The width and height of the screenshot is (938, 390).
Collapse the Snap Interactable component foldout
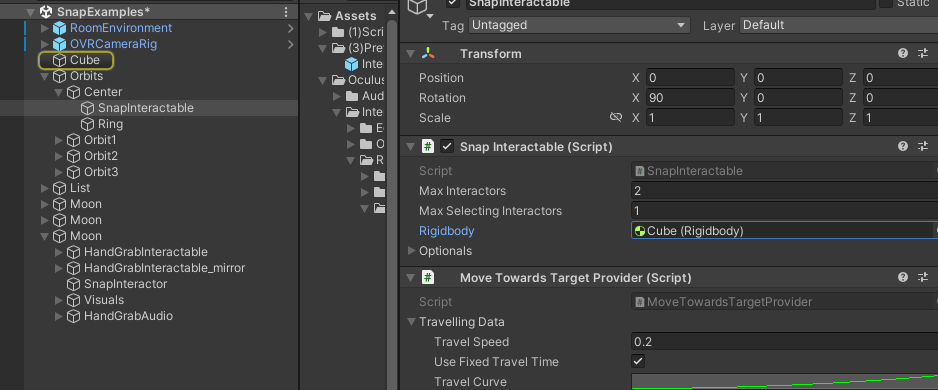(410, 147)
